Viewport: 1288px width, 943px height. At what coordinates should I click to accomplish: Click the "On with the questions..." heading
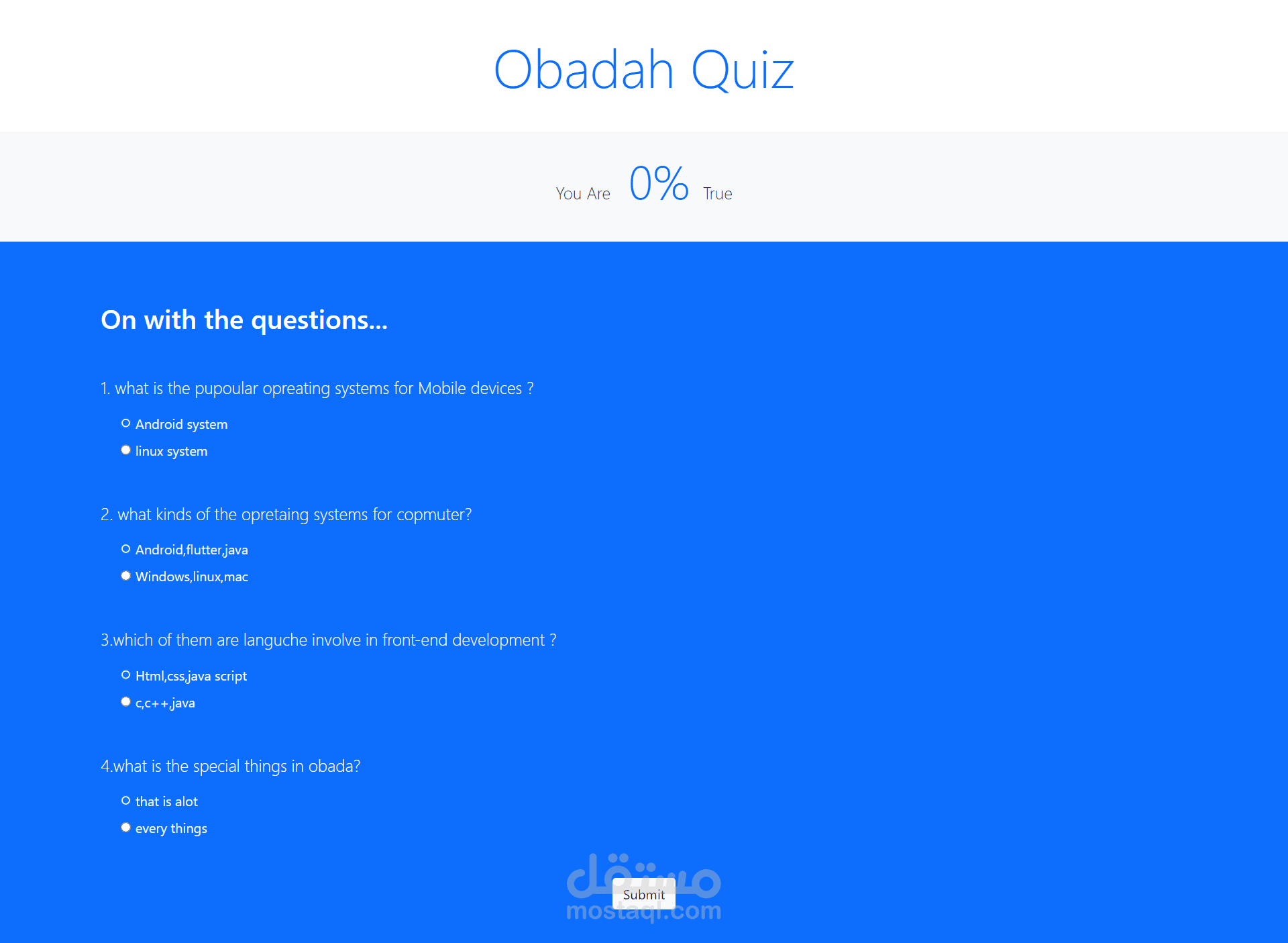[x=244, y=320]
